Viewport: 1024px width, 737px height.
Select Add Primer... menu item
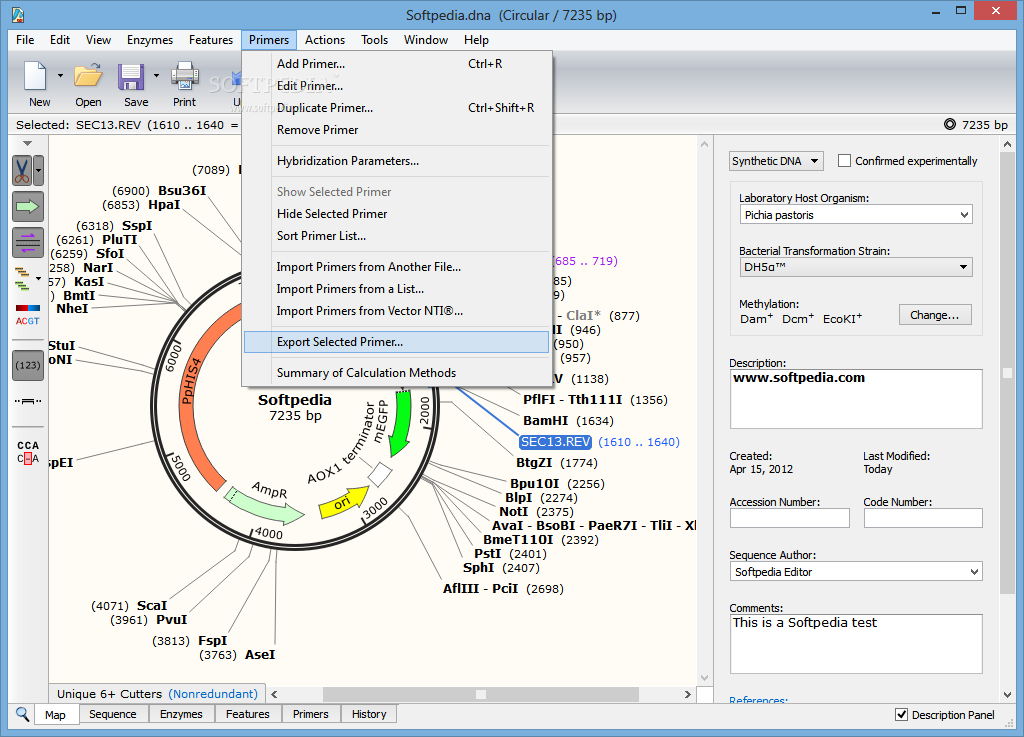397,64
